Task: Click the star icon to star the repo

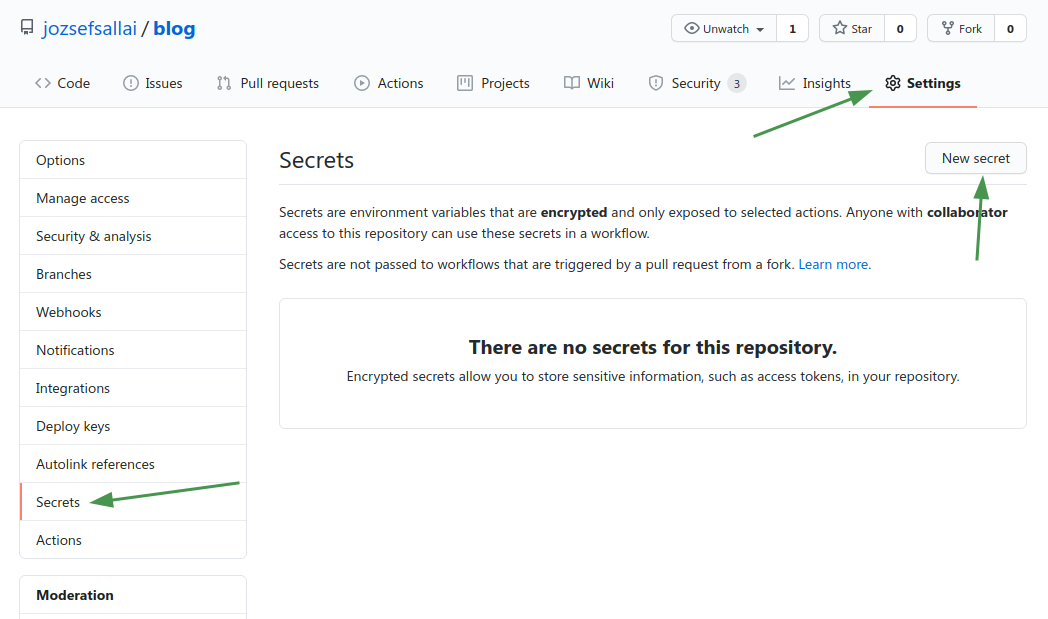Action: click(840, 28)
